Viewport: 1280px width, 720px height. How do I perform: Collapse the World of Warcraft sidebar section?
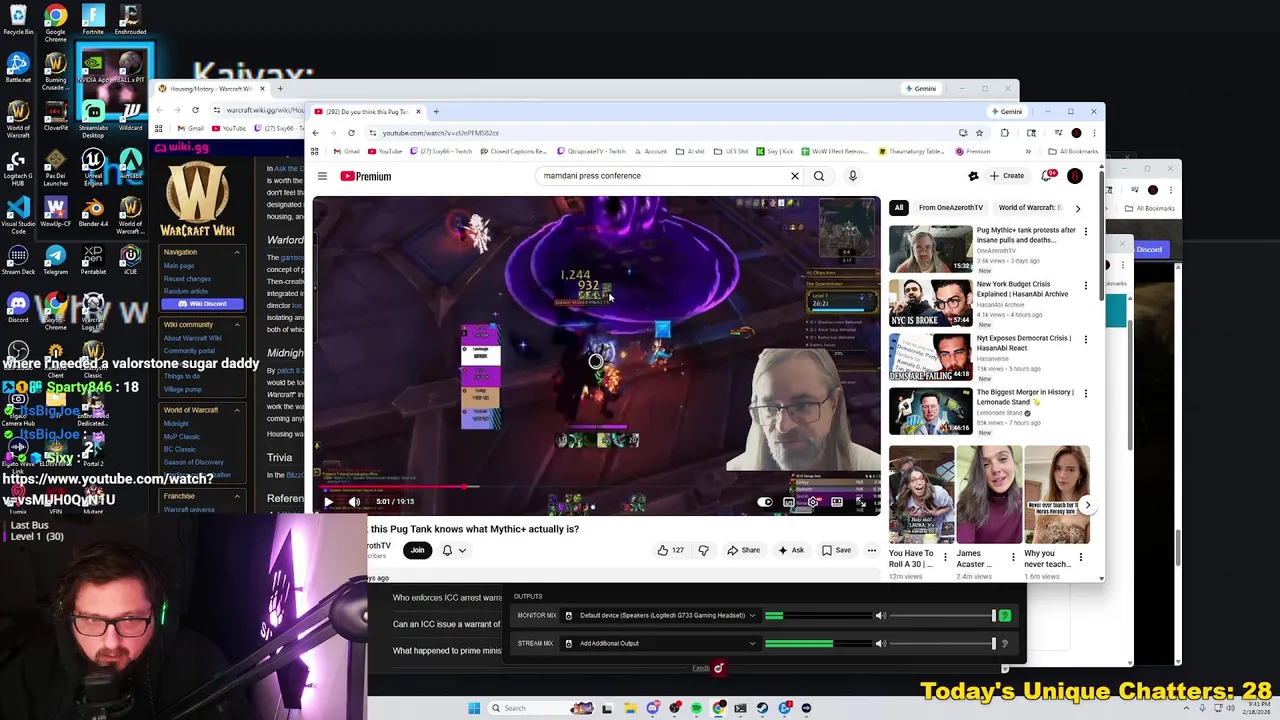pos(237,410)
